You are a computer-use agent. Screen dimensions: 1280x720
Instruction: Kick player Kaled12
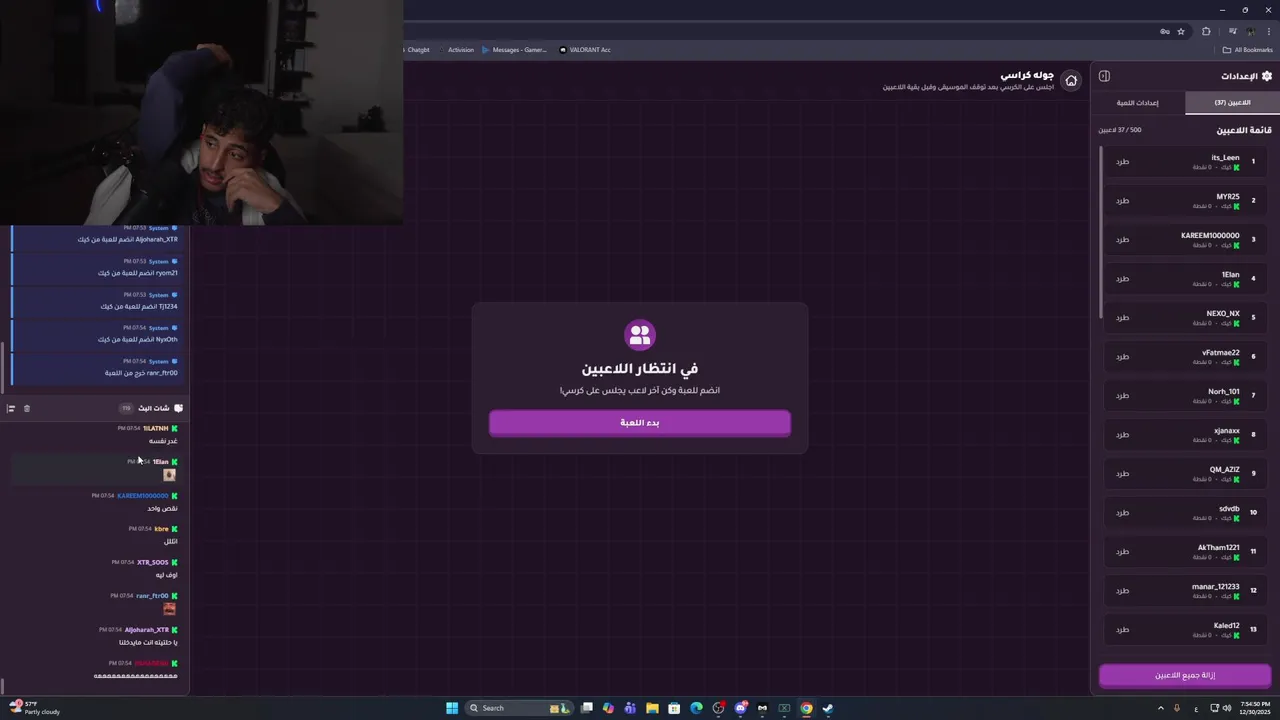1122,630
